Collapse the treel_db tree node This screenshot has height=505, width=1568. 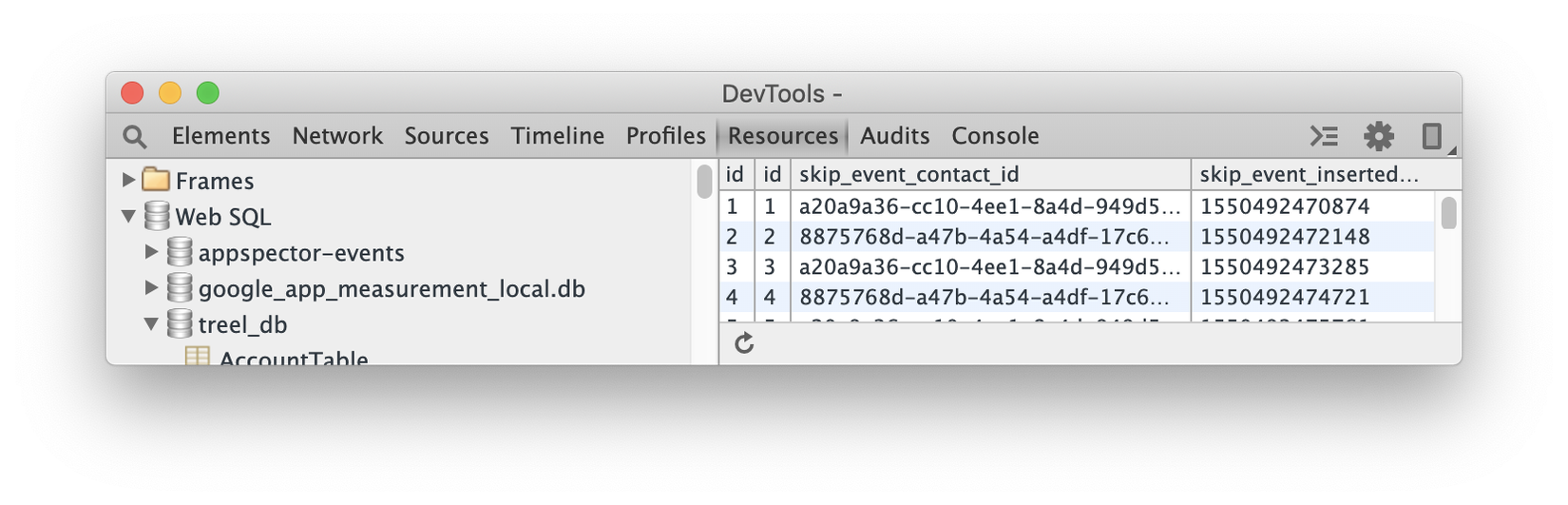[x=152, y=324]
